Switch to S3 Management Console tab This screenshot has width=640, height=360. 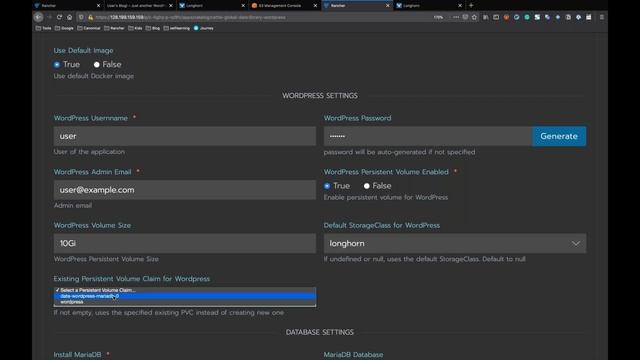point(284,6)
